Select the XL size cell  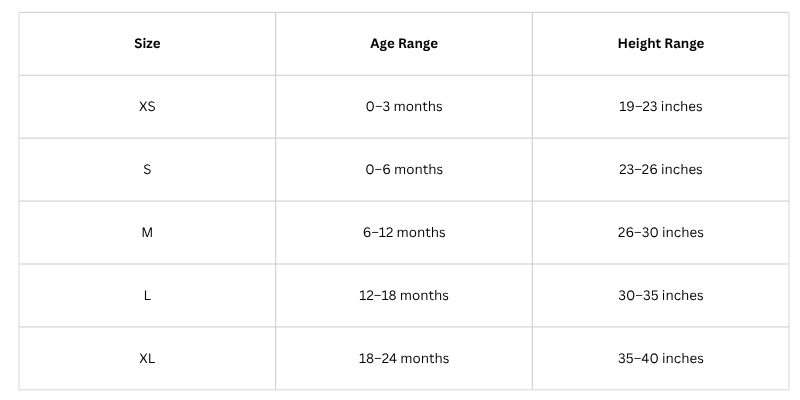click(x=147, y=359)
